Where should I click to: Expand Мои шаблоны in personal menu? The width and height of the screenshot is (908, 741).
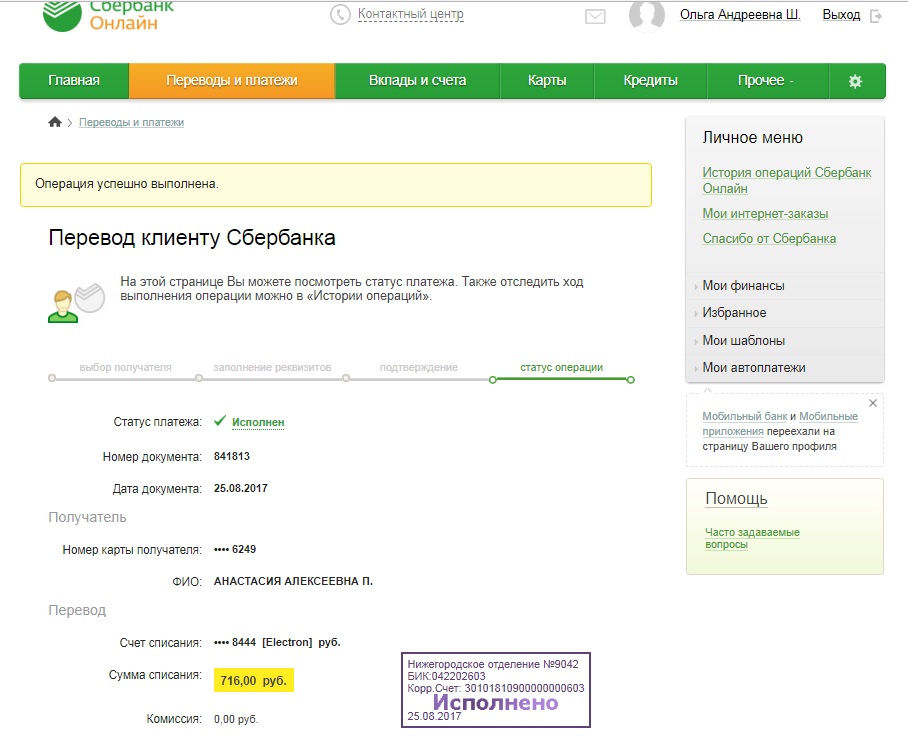point(744,340)
